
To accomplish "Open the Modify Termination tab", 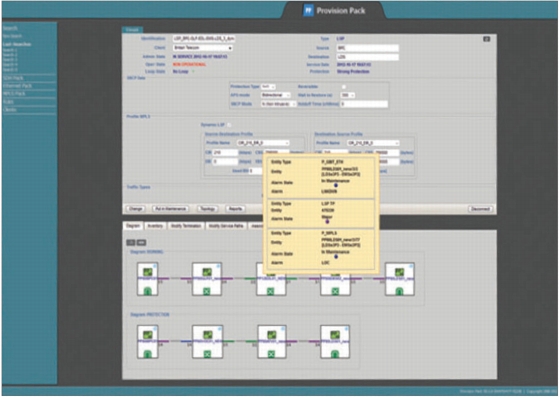I will [x=186, y=226].
